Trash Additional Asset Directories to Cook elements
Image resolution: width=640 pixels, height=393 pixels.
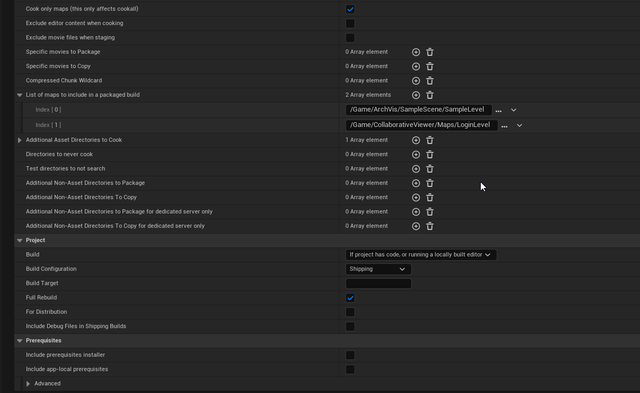(x=430, y=140)
